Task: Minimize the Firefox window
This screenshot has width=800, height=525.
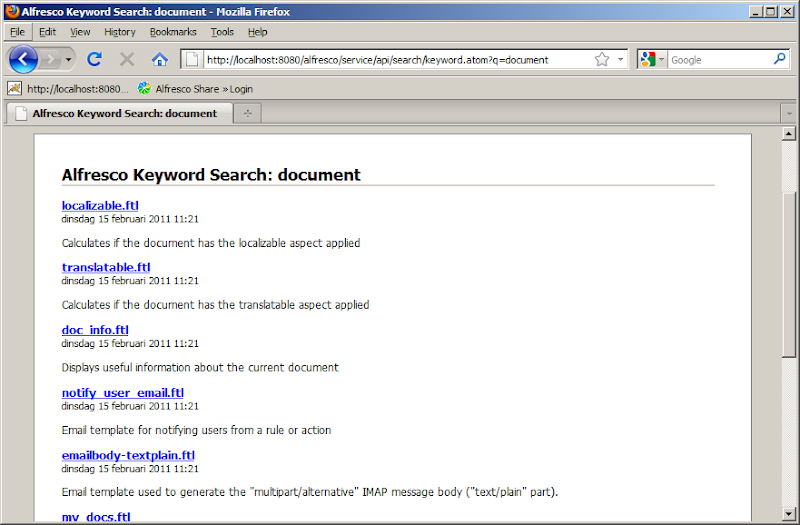Action: point(757,11)
